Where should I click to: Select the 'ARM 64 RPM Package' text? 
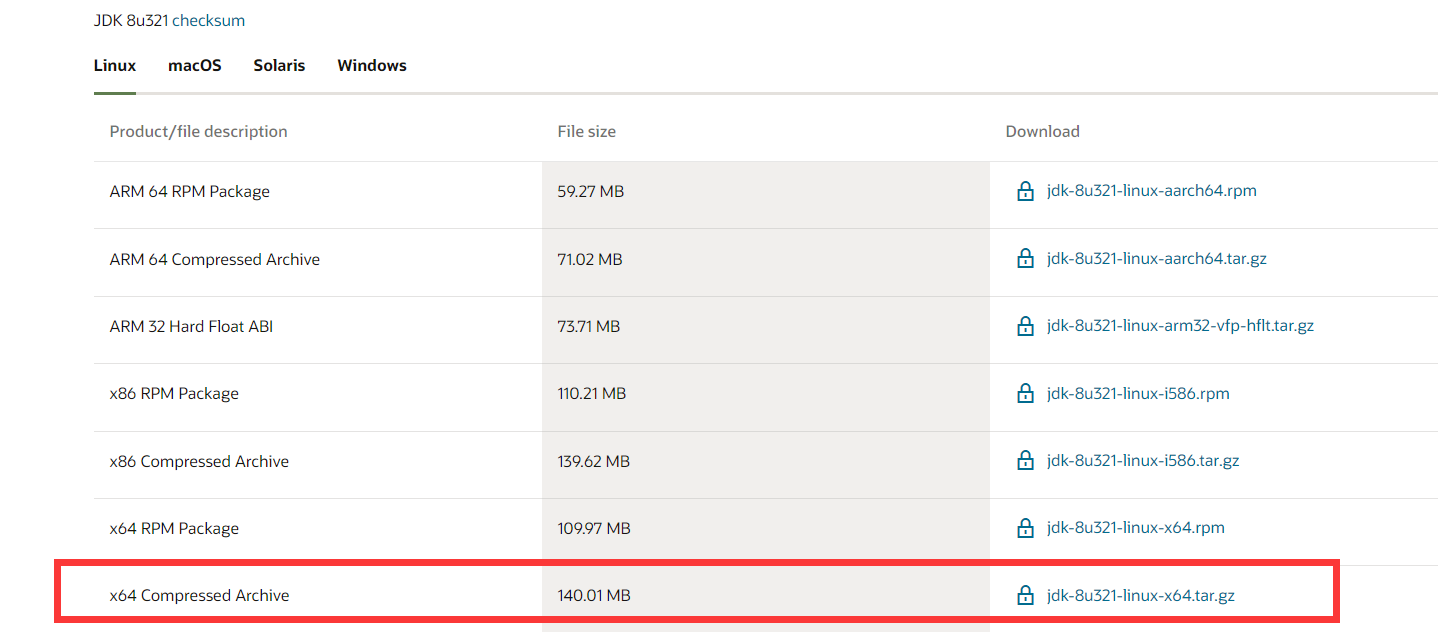pos(190,192)
